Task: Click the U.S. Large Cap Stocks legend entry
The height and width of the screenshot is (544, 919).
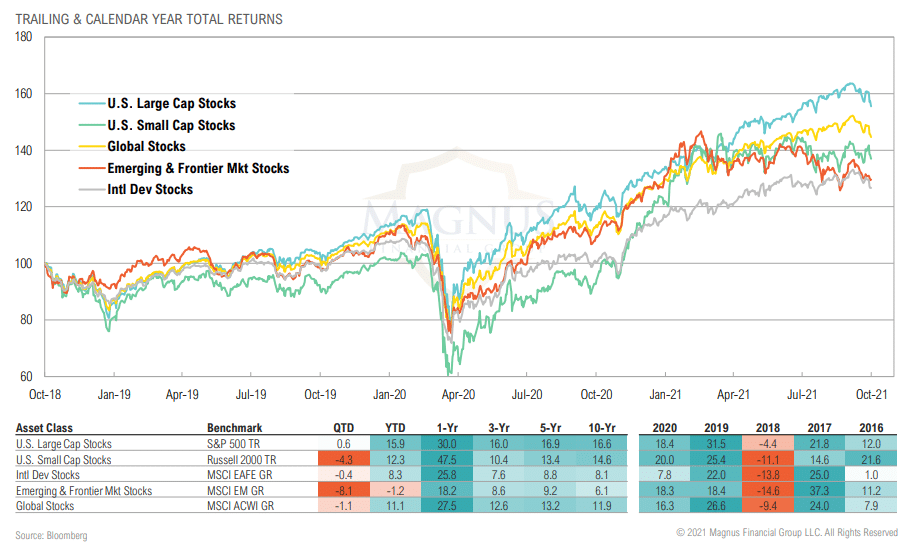Action: 158,104
